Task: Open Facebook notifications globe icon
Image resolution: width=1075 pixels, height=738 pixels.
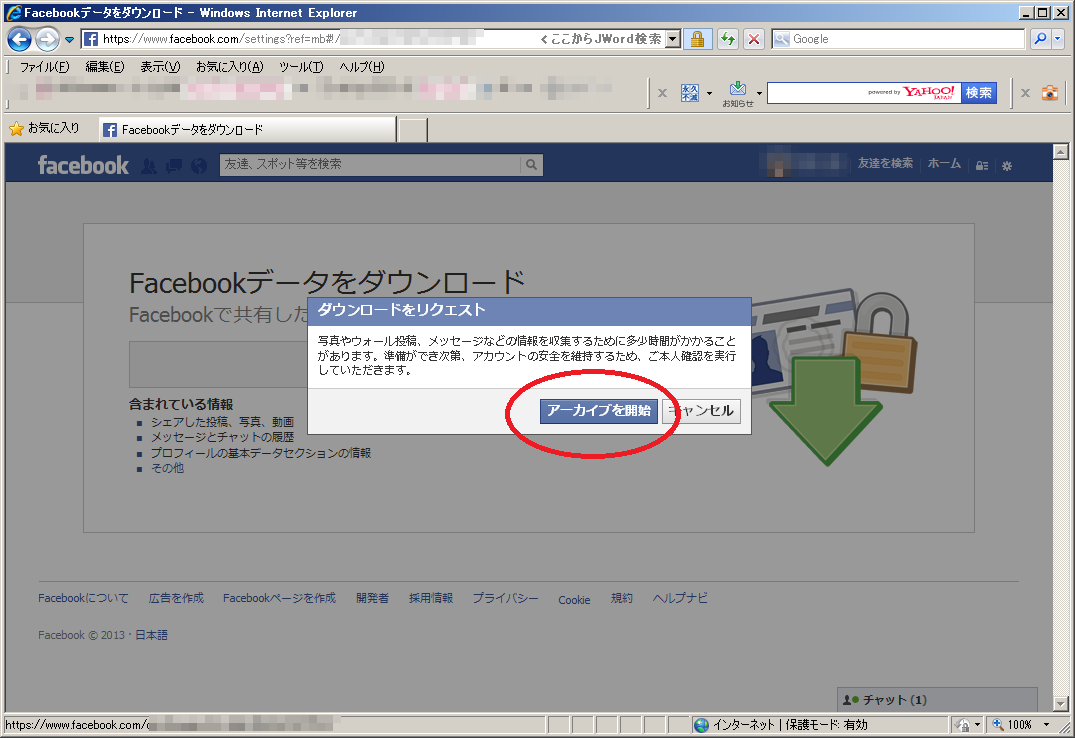Action: click(x=199, y=165)
